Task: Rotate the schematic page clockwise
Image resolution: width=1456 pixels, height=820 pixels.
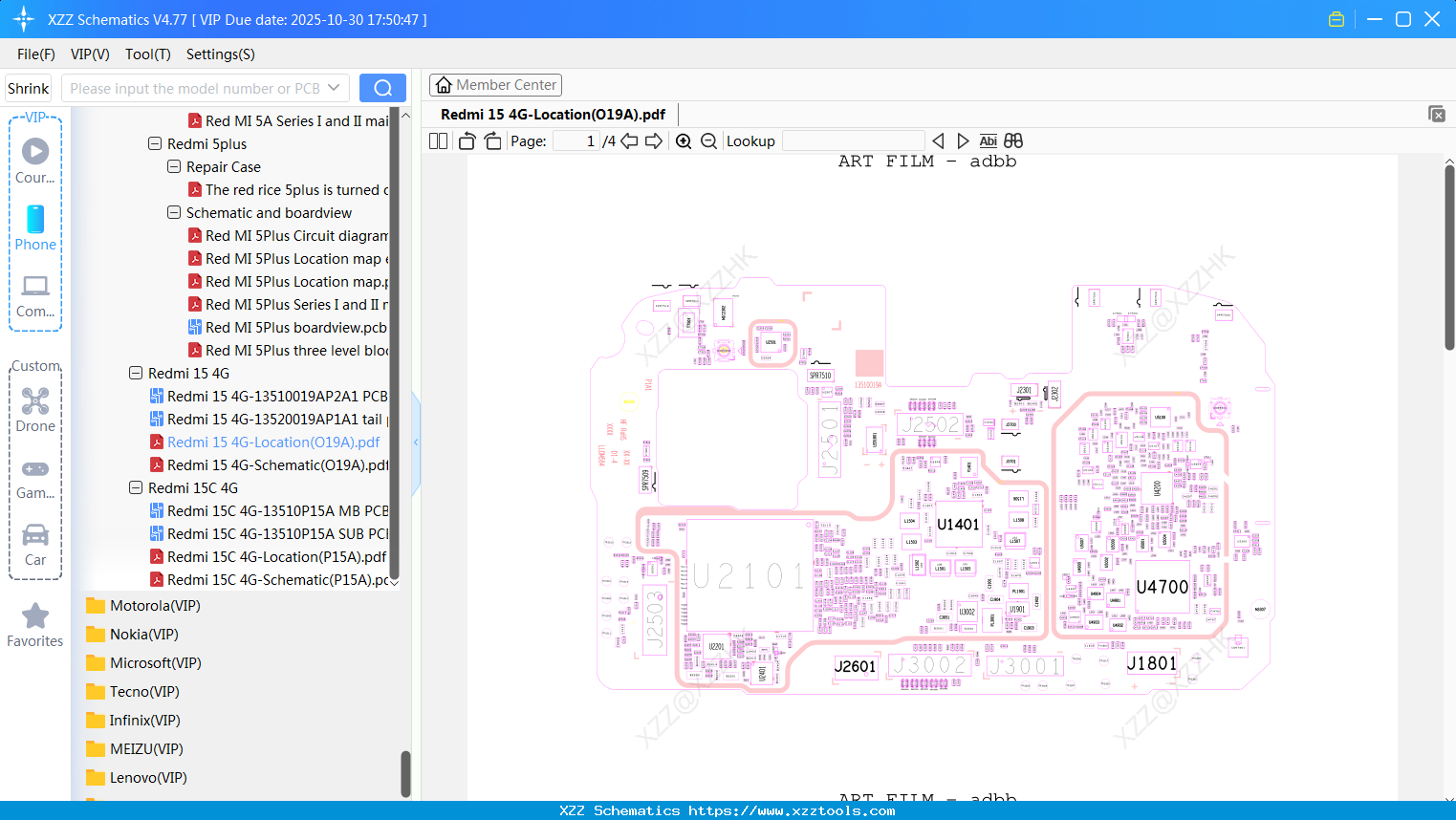Action: (x=491, y=140)
